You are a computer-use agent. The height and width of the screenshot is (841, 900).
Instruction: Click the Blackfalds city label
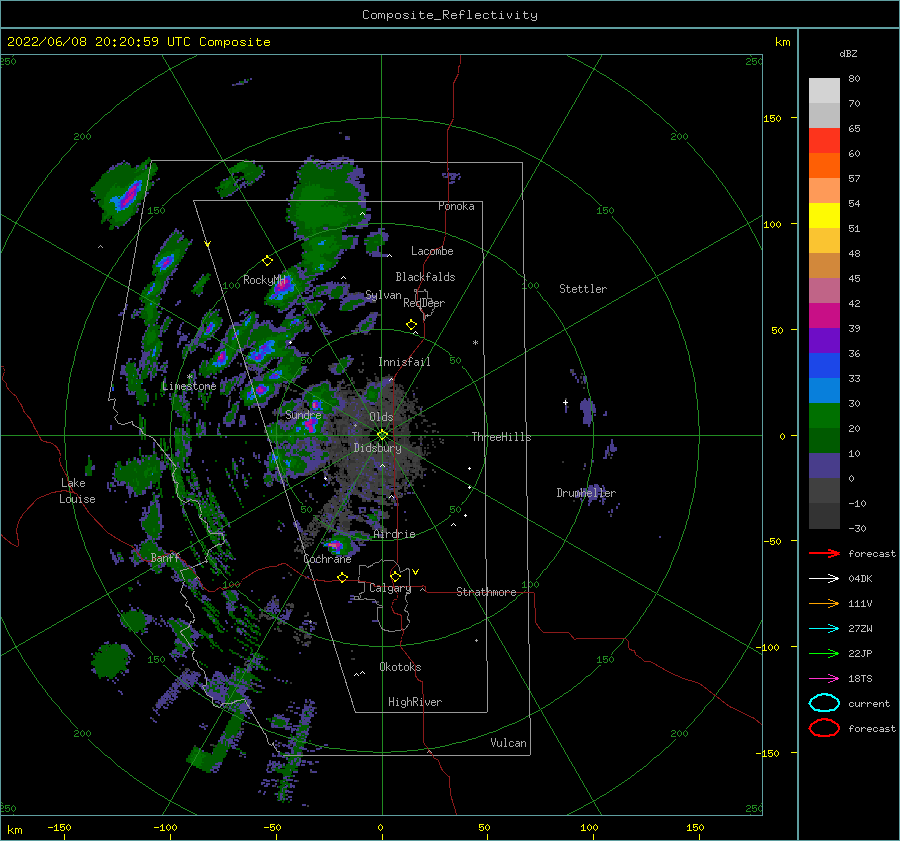(425, 277)
